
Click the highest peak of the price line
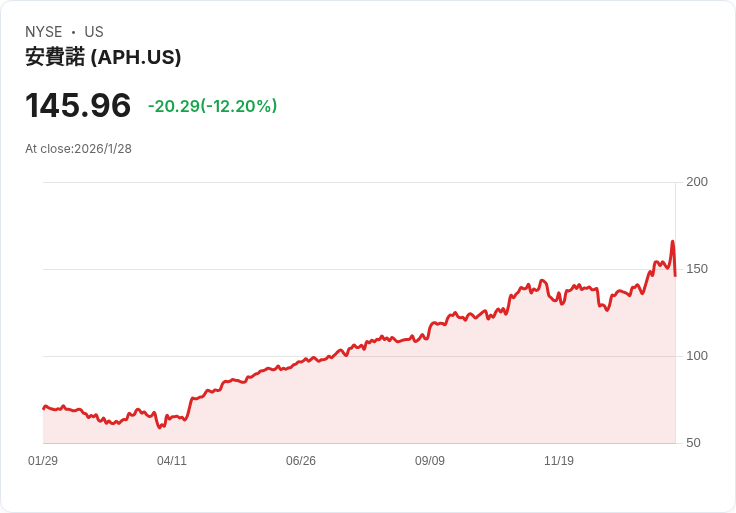672,241
